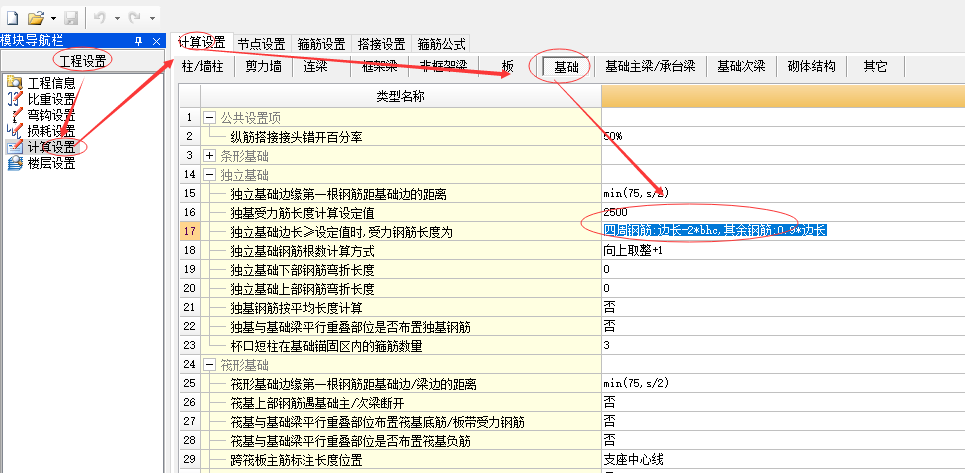Select row 筏形基础边缘第一根钢筋距基础边/梁边的距离
The image size is (965, 473).
pyautogui.click(x=401, y=384)
